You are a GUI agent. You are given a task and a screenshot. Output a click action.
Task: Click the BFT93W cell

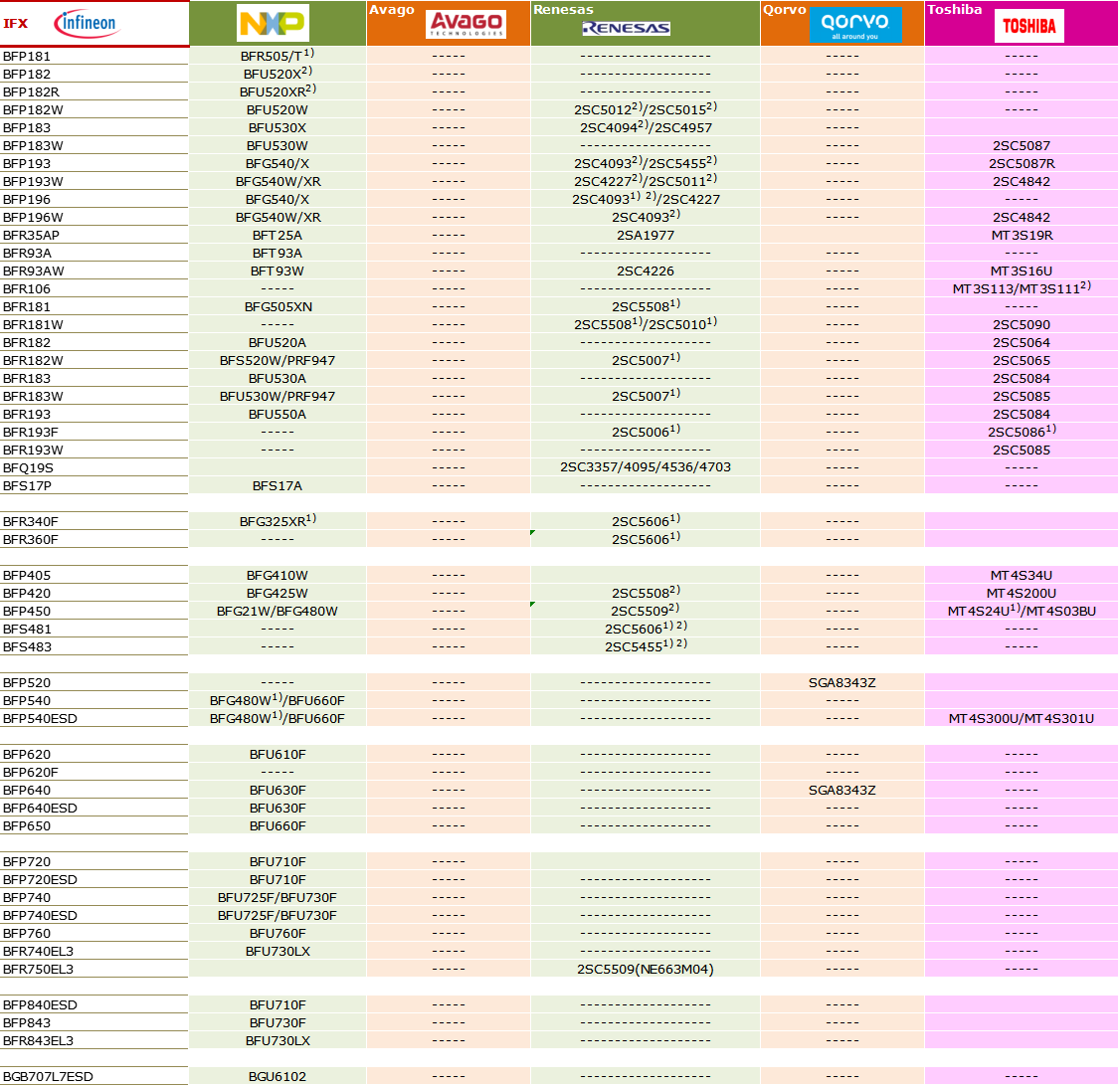tap(278, 271)
